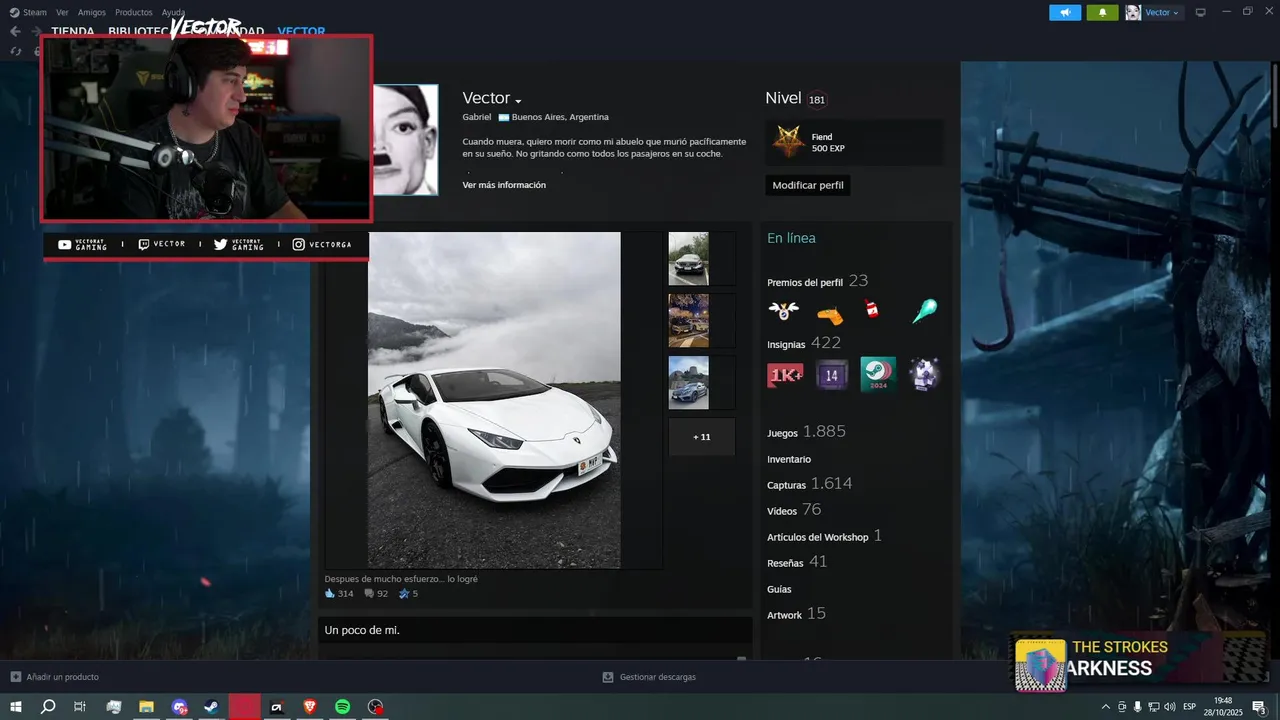The width and height of the screenshot is (1280, 720).
Task: Open the Ver menu
Action: point(63,12)
